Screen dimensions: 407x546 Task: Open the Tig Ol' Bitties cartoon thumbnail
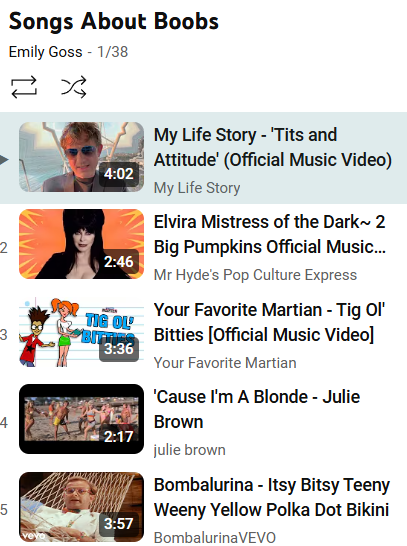click(x=81, y=332)
